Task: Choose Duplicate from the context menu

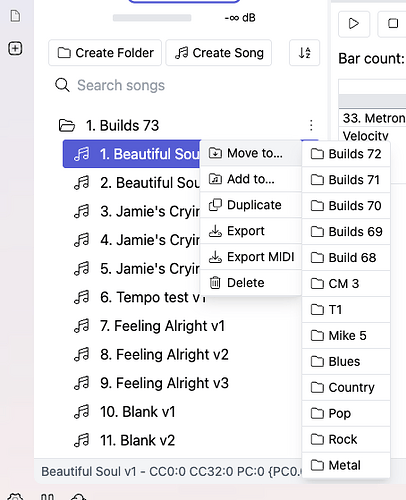Action: coord(251,205)
